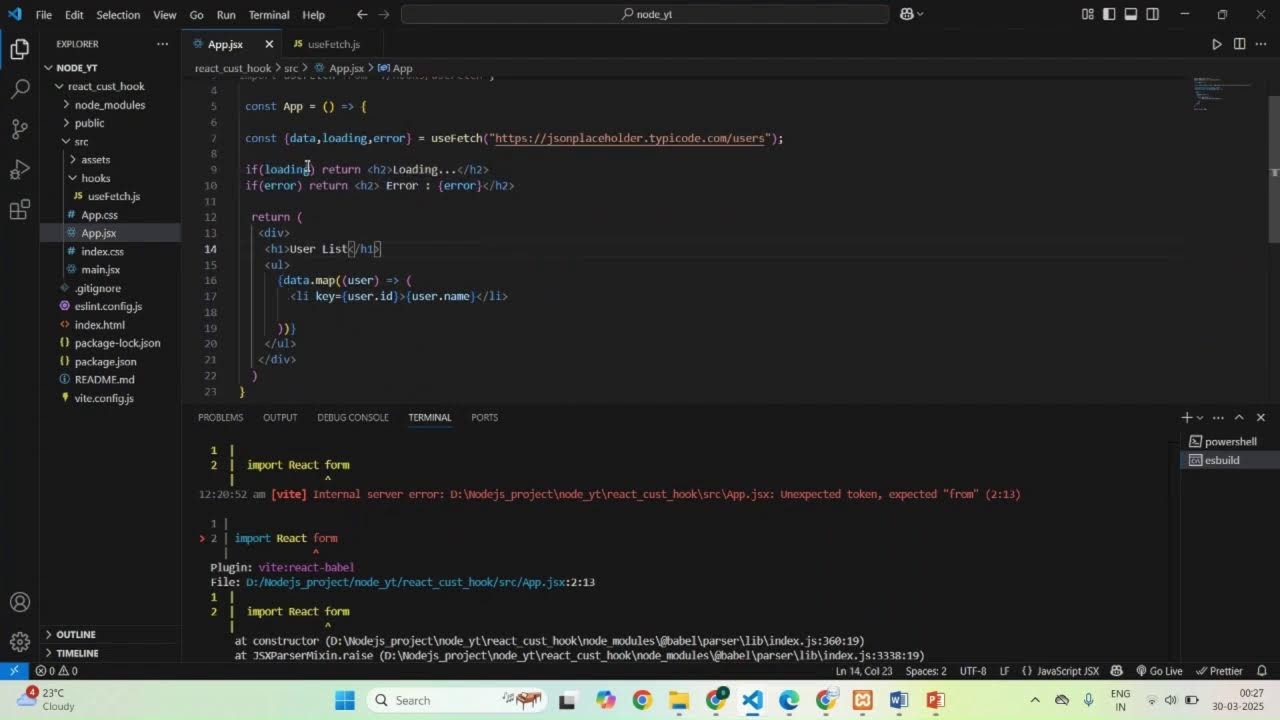Switch to the useFetch.js editor tab
Screen dimensions: 1280x720
333,44
